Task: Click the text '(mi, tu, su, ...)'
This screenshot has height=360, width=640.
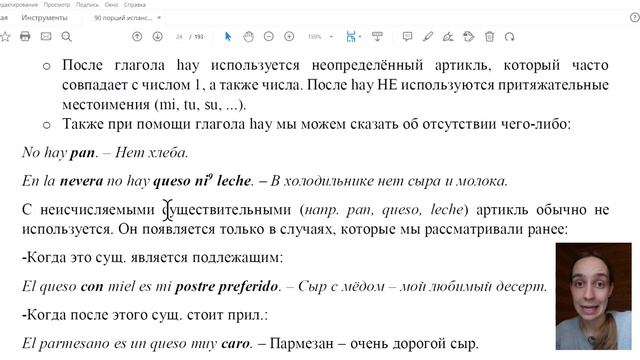Action: tap(200, 105)
